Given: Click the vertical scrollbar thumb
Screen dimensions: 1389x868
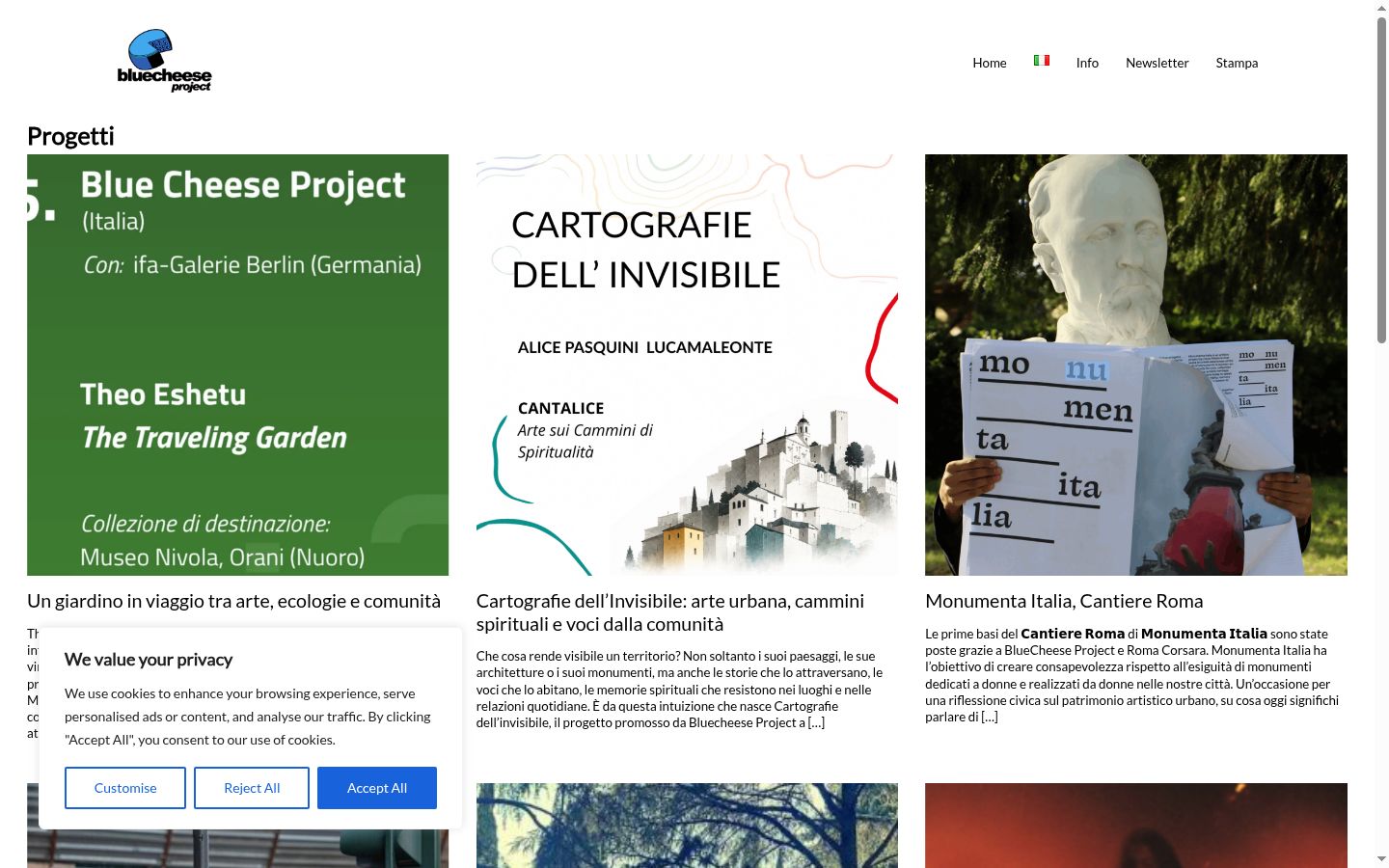Looking at the screenshot, I should [x=1381, y=179].
